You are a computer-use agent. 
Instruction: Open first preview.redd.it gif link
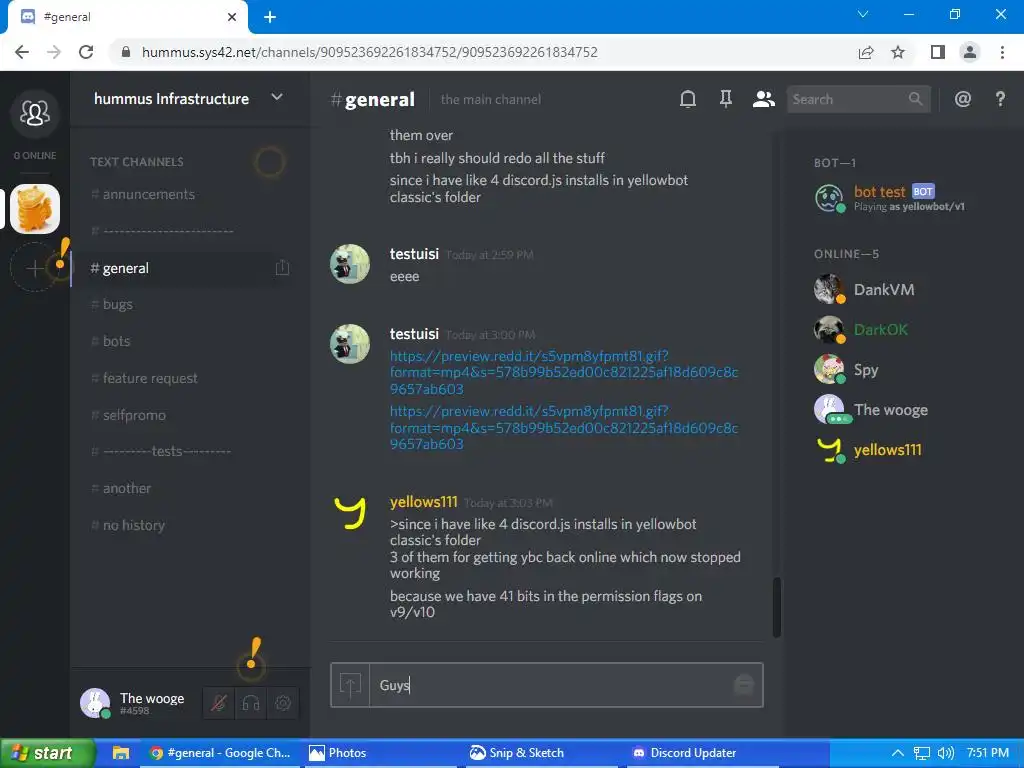click(564, 372)
